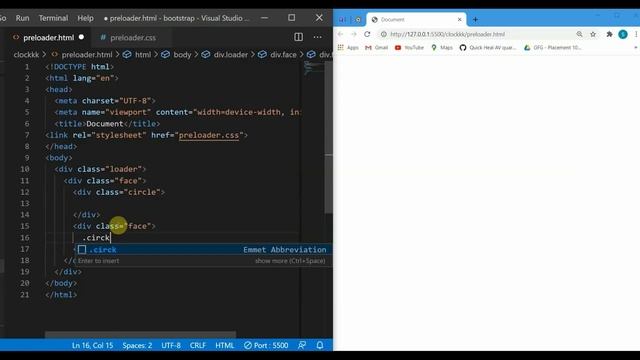Image resolution: width=640 pixels, height=360 pixels.
Task: Place cursor on line 12 circle div
Action: pos(119,192)
